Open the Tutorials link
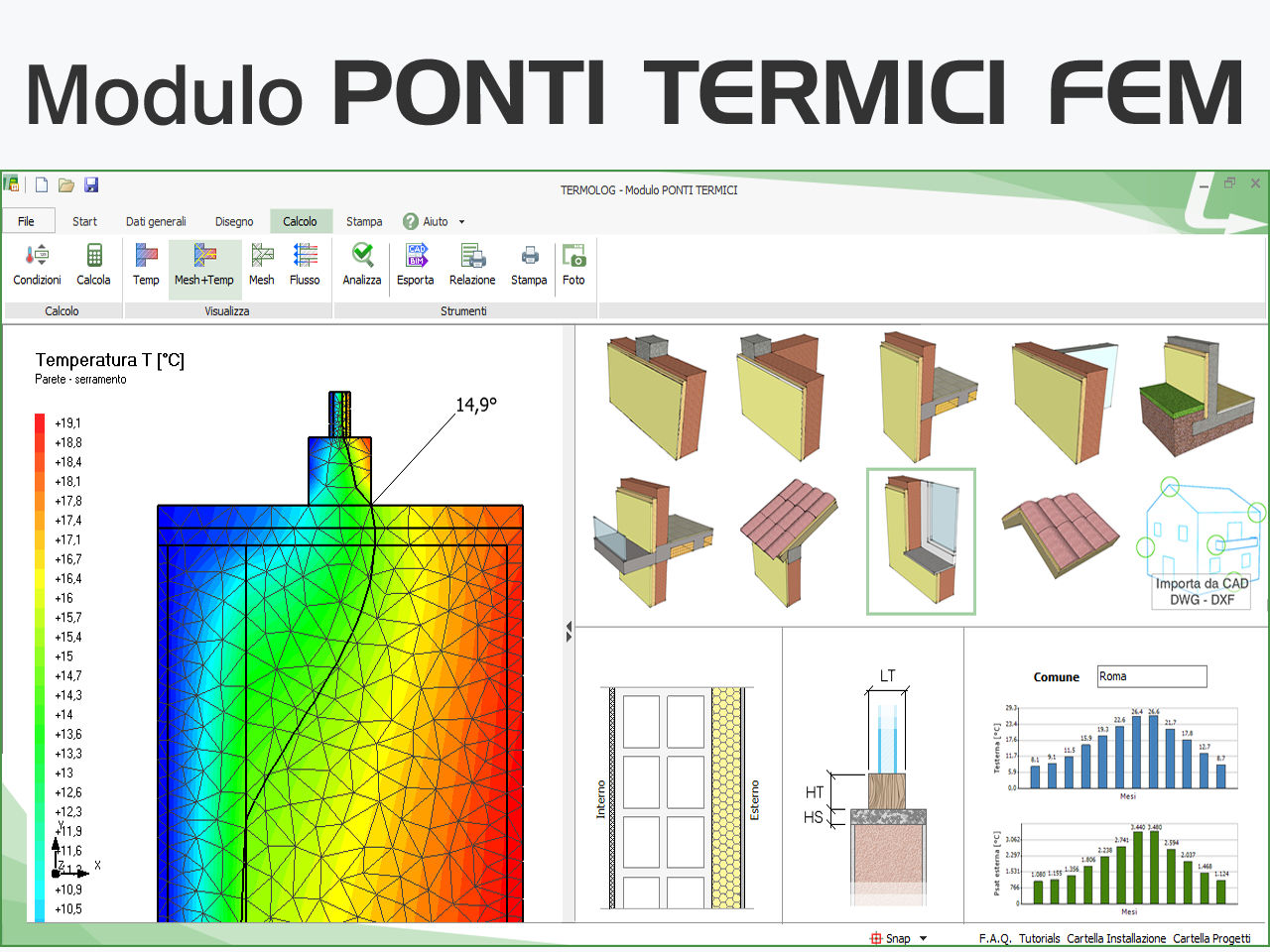This screenshot has width=1270, height=952. tap(1038, 938)
